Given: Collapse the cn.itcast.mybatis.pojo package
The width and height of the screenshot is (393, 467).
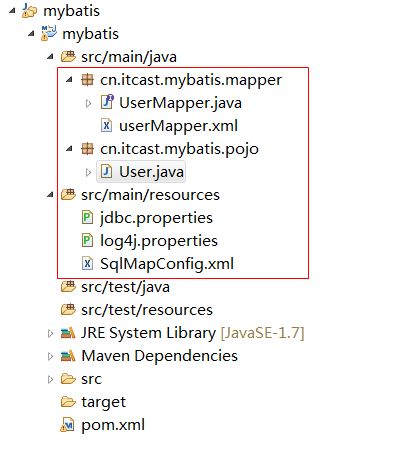Looking at the screenshot, I should 69,149.
